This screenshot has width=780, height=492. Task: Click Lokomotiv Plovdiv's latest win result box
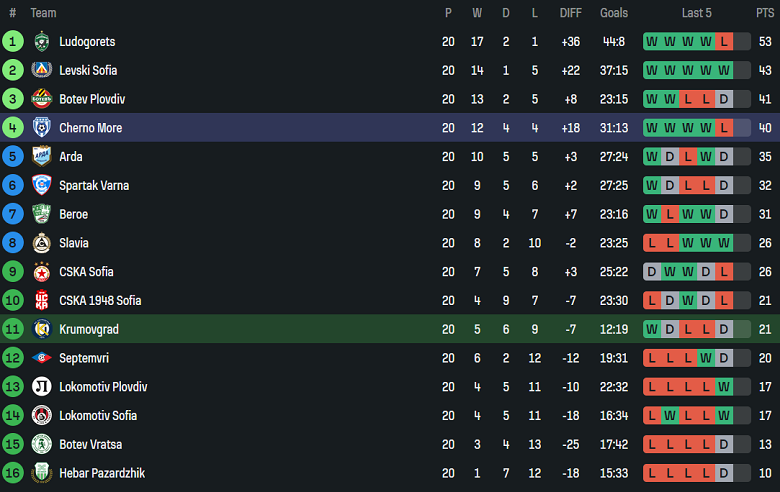[724, 387]
